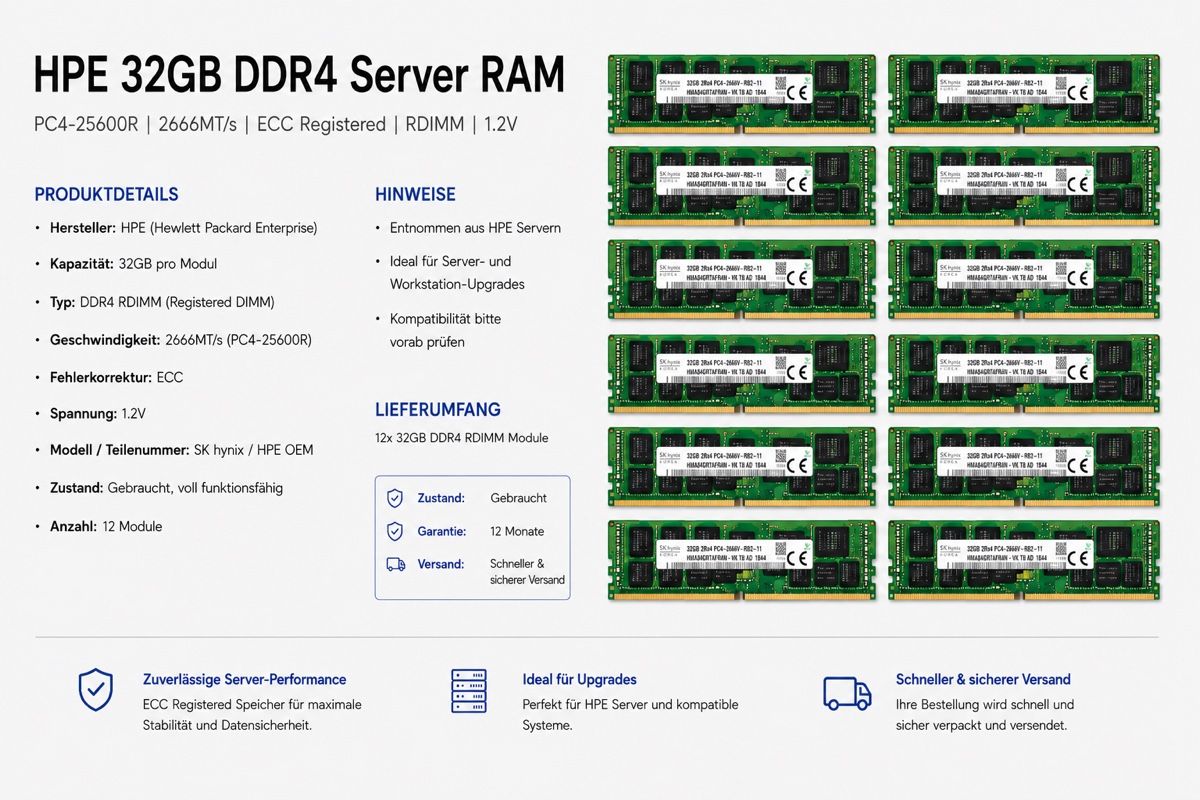Click the description 'Ihre Bestellung wird schnell und sicher verpackt'

click(985, 715)
